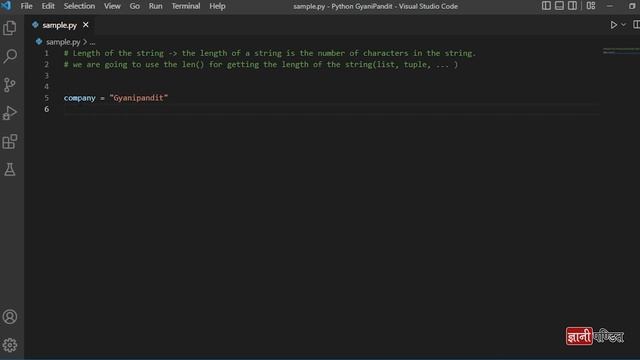Click line number 5 in gutter
640x360 pixels.
coord(47,98)
